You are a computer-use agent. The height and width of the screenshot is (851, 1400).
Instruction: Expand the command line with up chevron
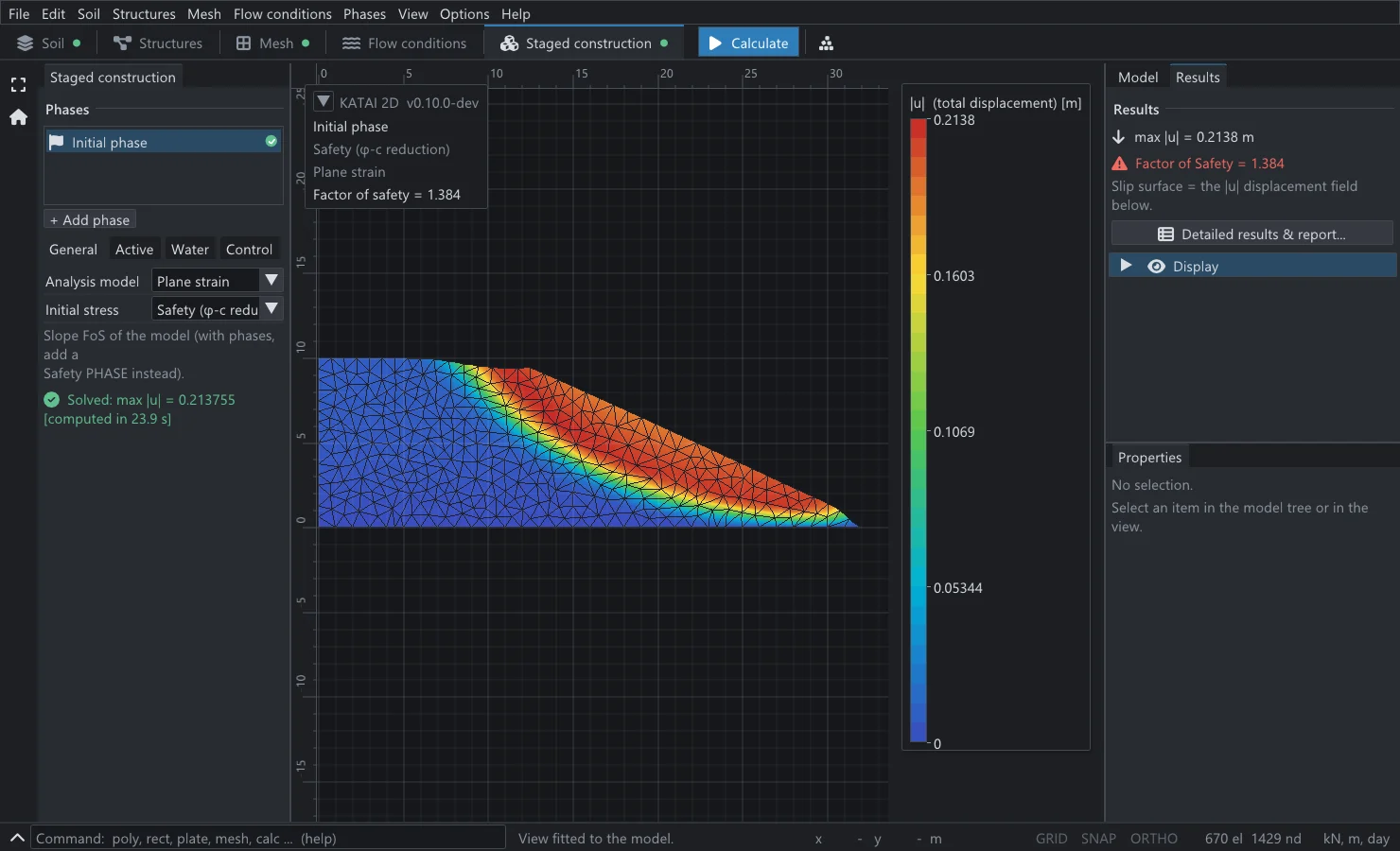coord(17,838)
